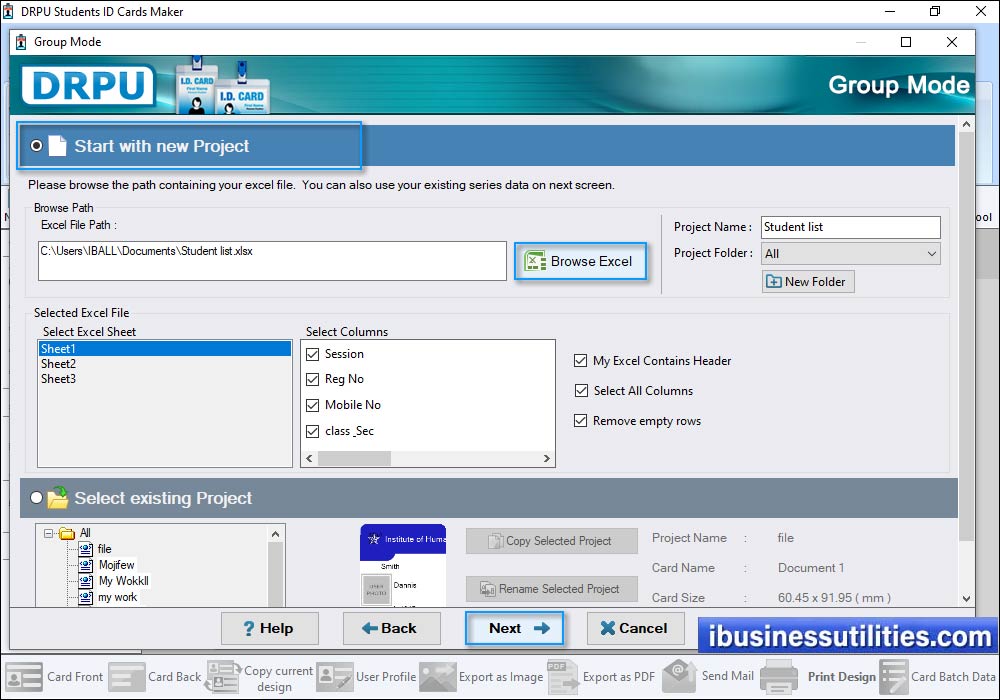Switch to Sheet3 in sheet list

[58, 379]
